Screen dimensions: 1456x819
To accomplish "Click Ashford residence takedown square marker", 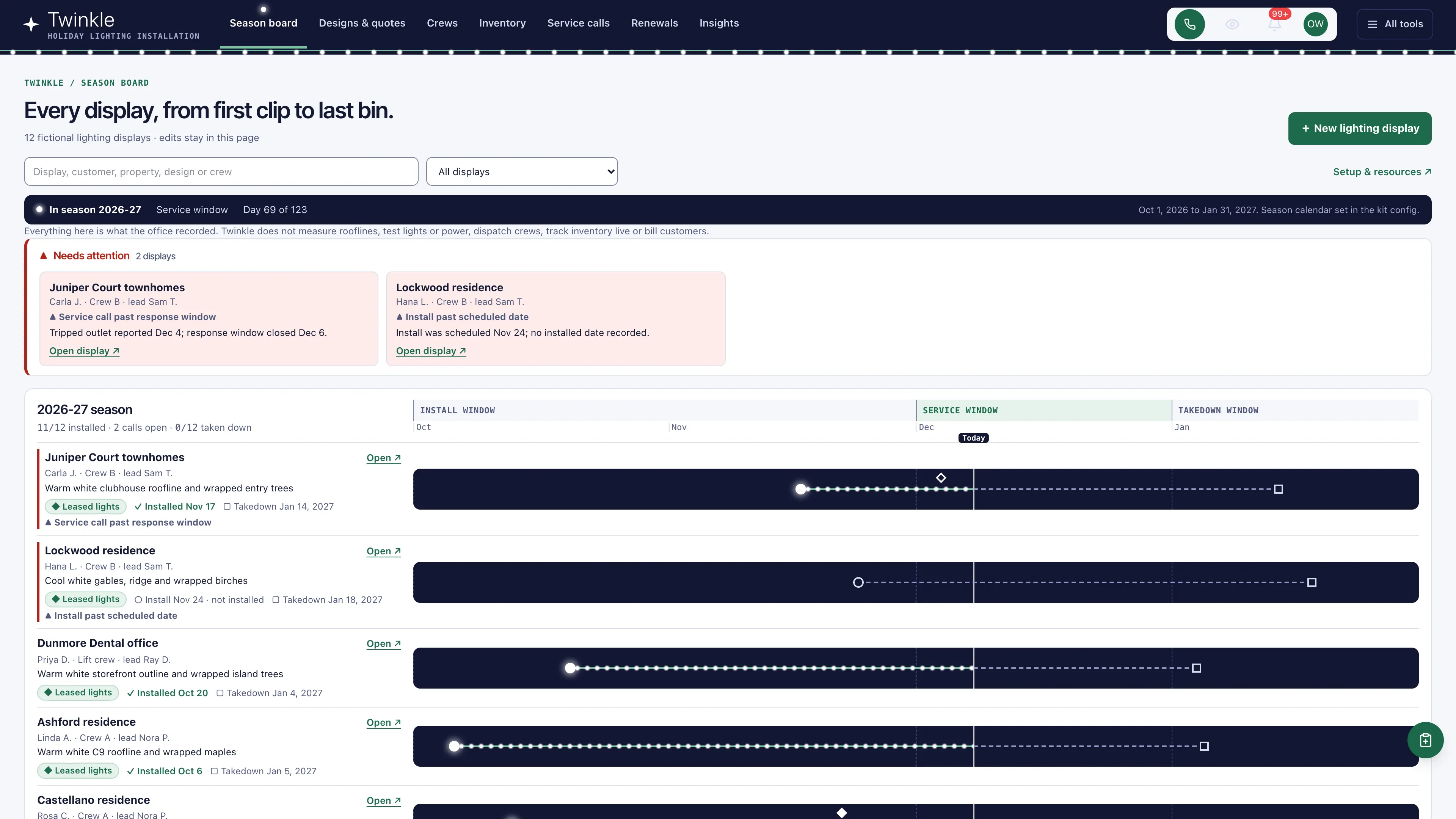I will pos(1204,746).
